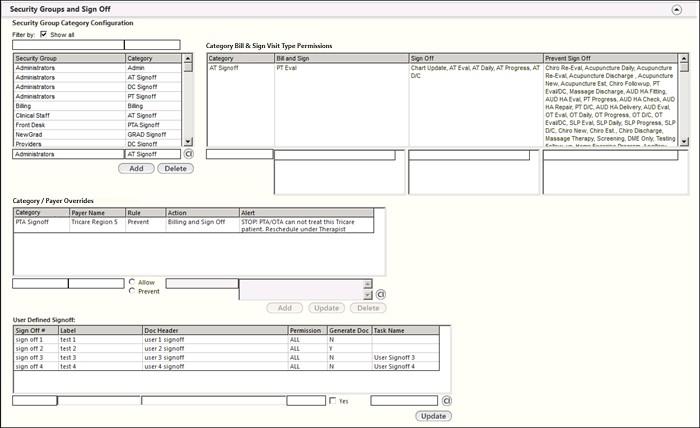
Task: Select Administrators DC Signoff row
Action: point(98,87)
